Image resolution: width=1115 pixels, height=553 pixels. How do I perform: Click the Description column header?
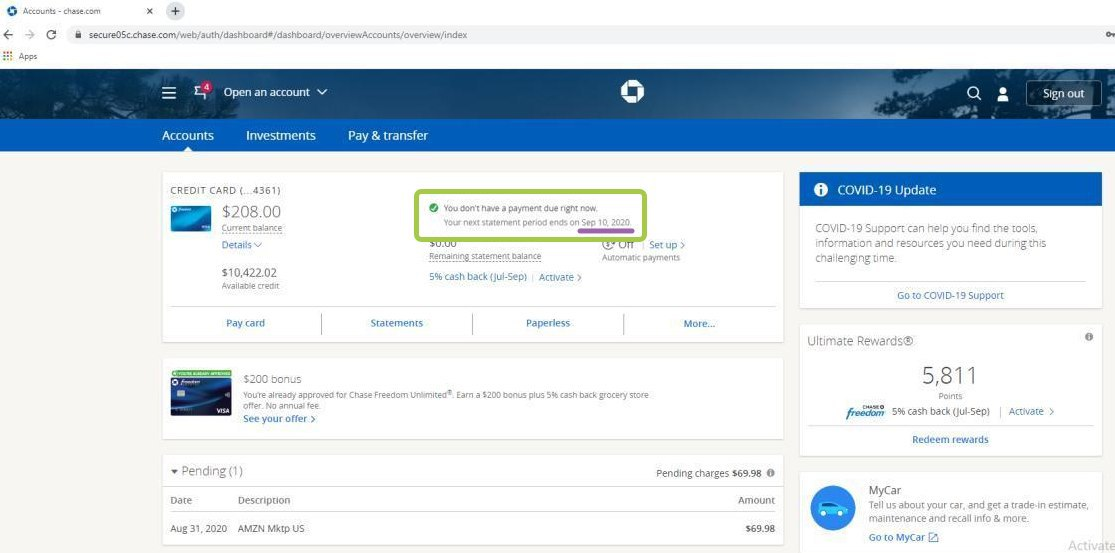[264, 500]
